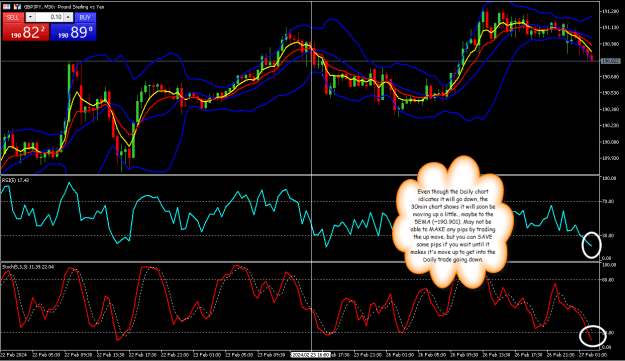Click the 0.10 volume input field
Image resolution: width=625 pixels, height=361 pixels.
click(49, 17)
